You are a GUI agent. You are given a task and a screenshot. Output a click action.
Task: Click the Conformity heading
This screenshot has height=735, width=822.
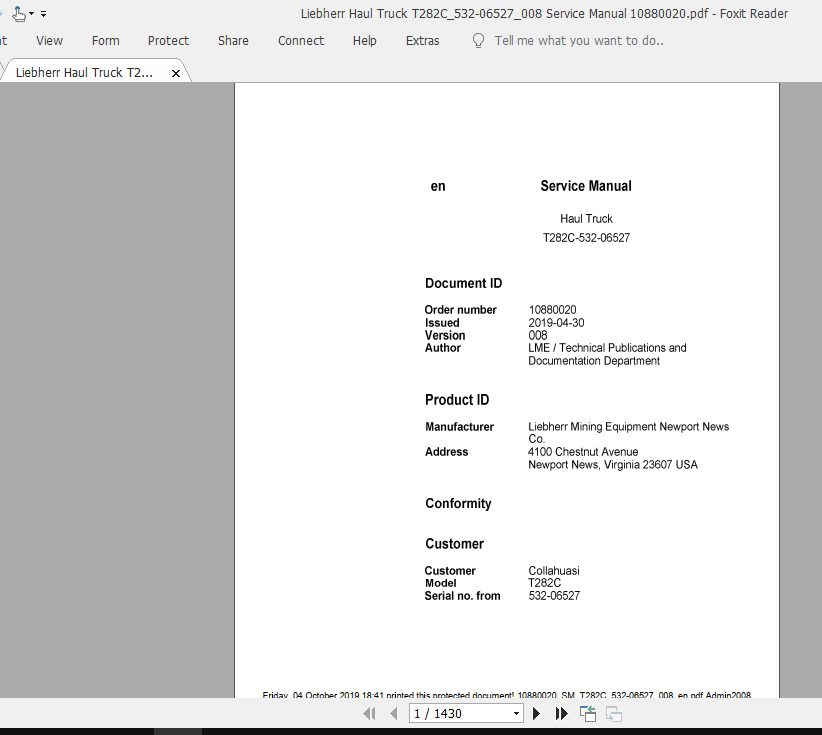click(x=458, y=503)
